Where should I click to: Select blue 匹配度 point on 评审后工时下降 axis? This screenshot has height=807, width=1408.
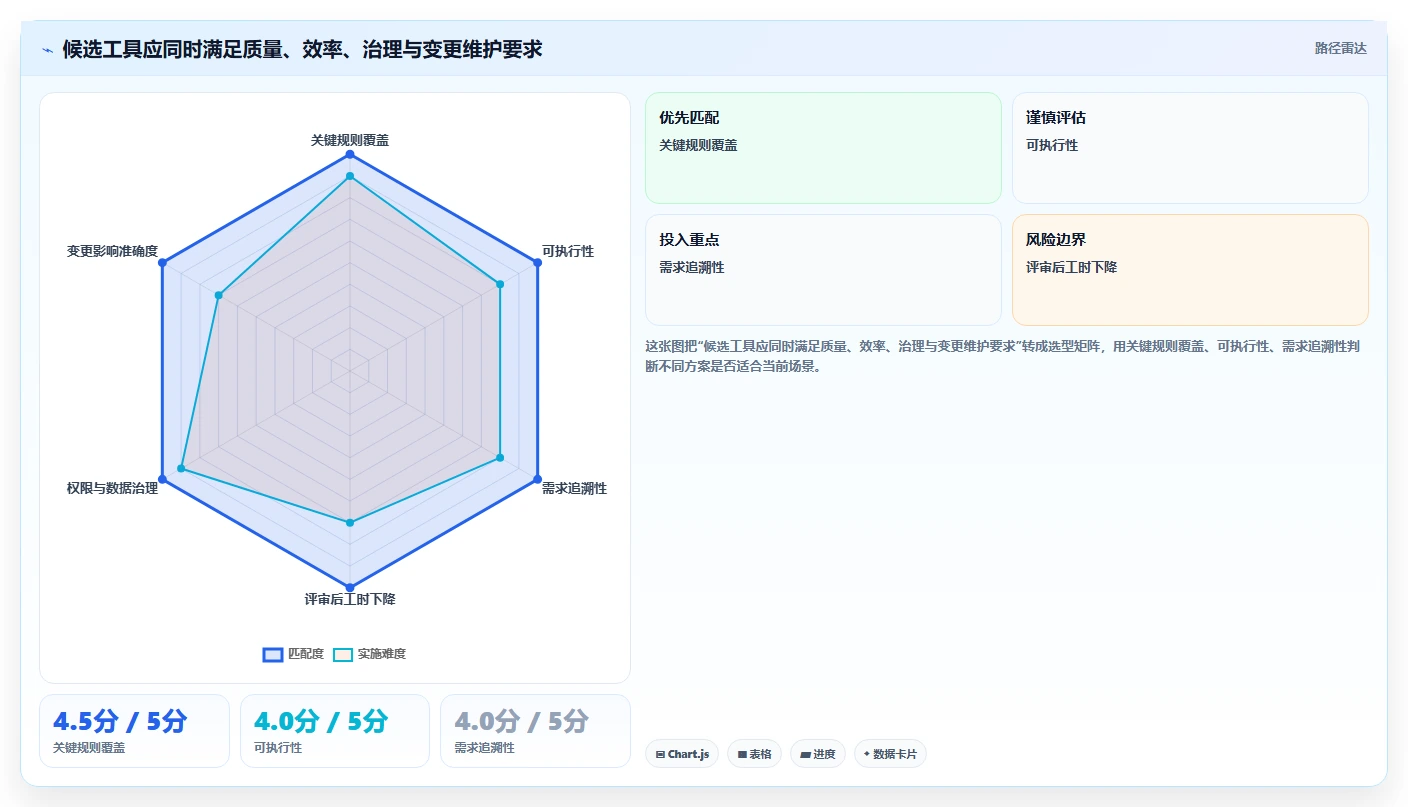click(x=350, y=587)
